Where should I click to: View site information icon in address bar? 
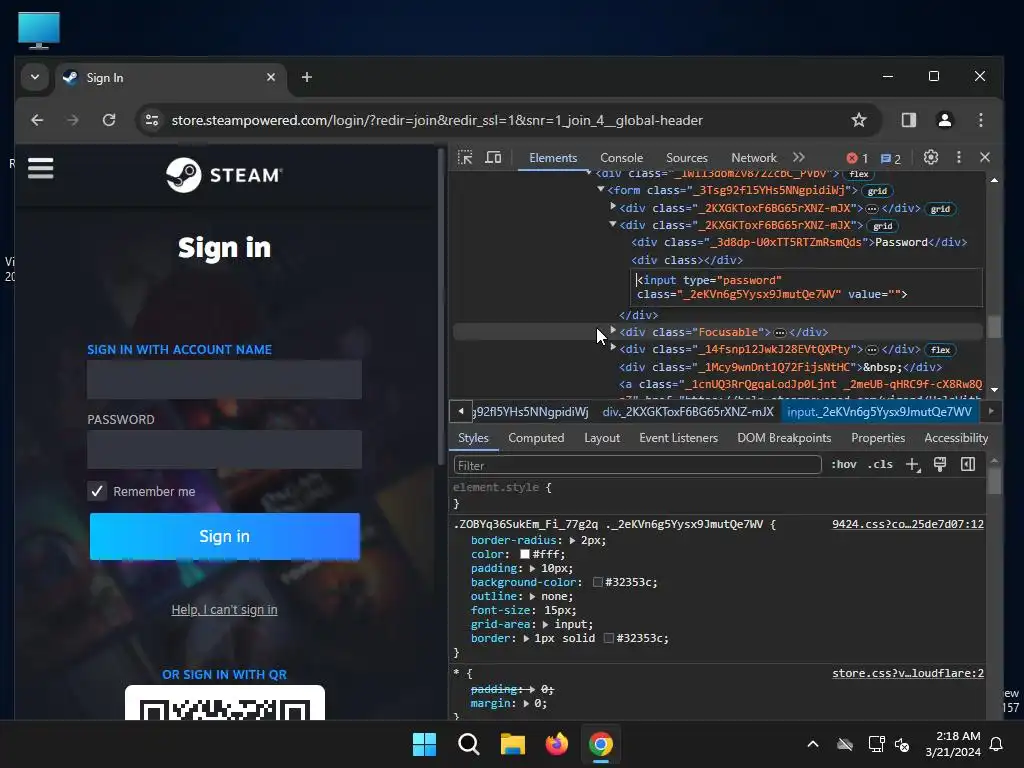pyautogui.click(x=152, y=120)
